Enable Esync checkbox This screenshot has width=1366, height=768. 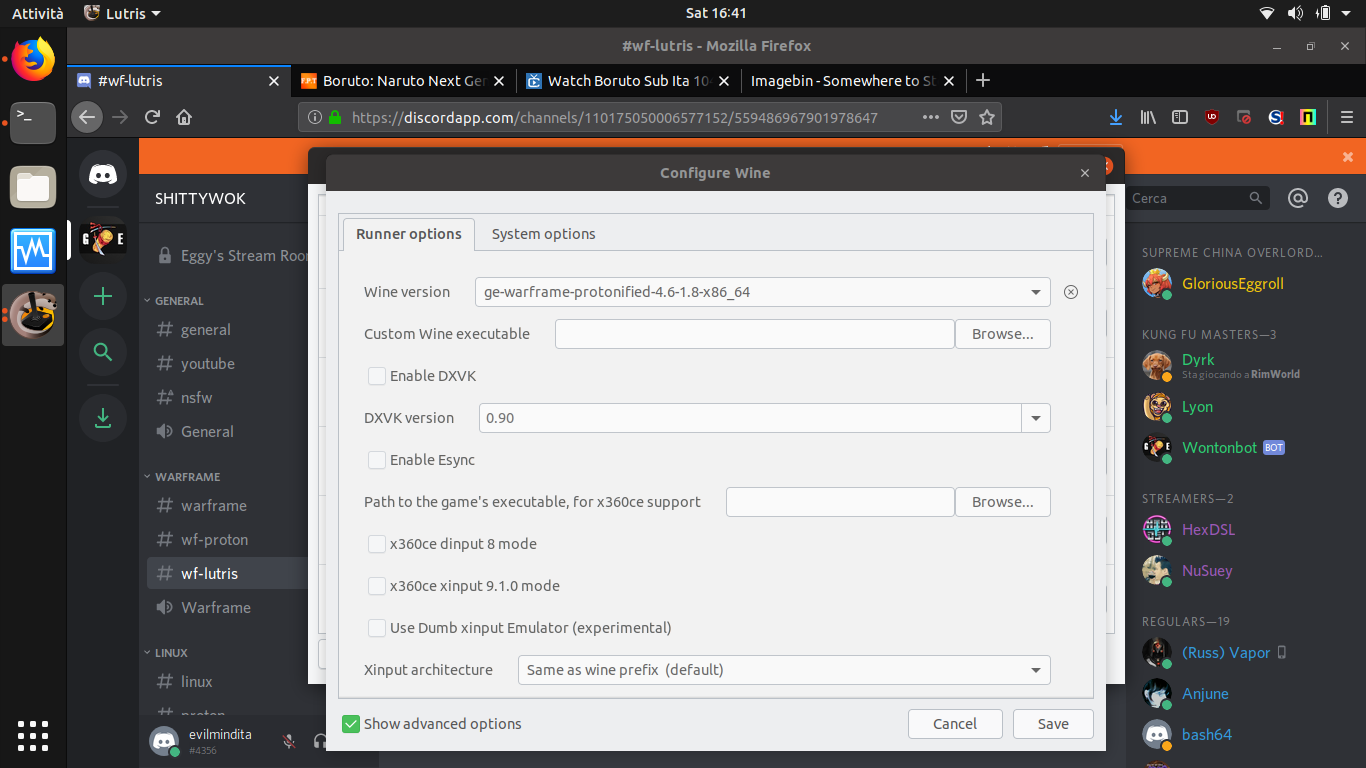click(377, 460)
